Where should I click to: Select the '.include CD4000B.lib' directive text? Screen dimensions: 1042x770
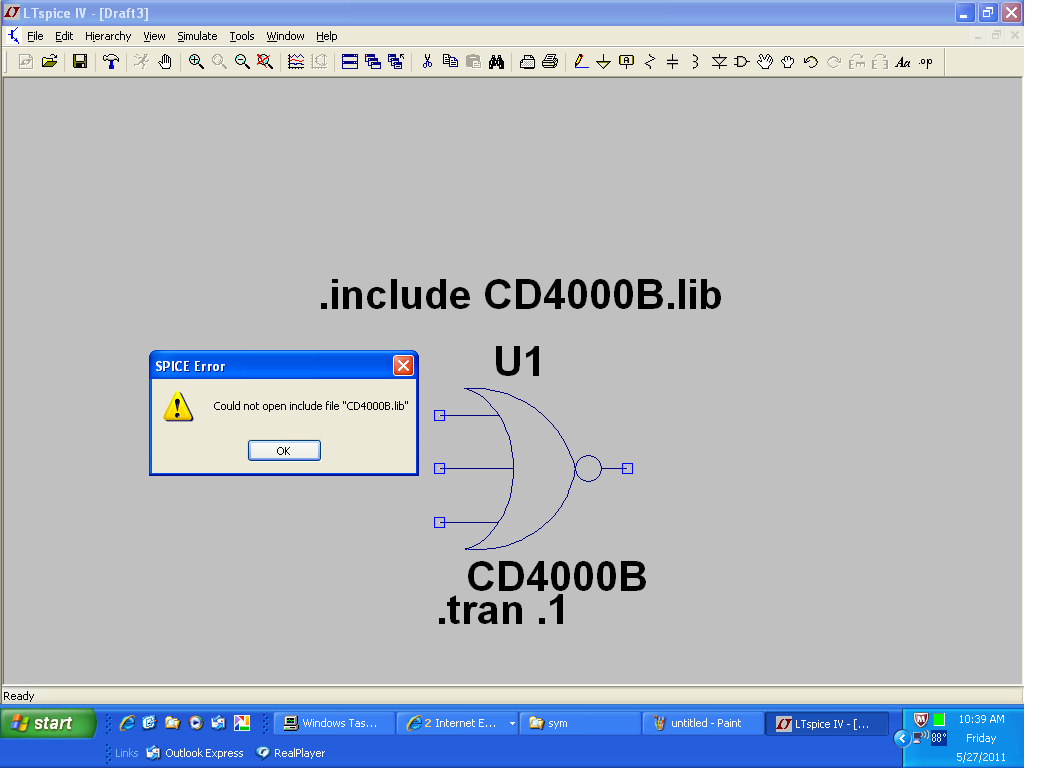(x=520, y=295)
